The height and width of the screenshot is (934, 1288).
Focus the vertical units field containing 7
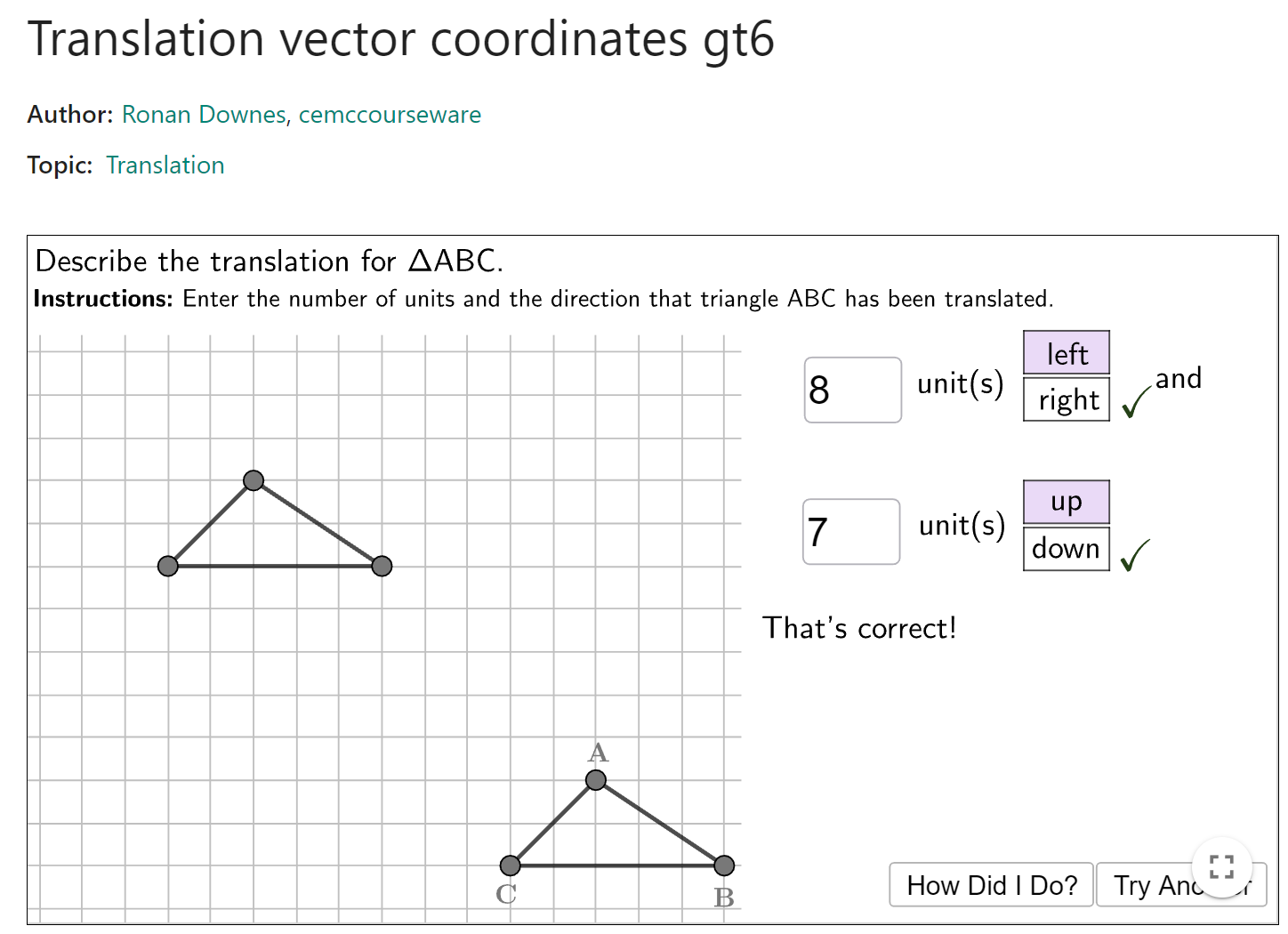pos(851,532)
